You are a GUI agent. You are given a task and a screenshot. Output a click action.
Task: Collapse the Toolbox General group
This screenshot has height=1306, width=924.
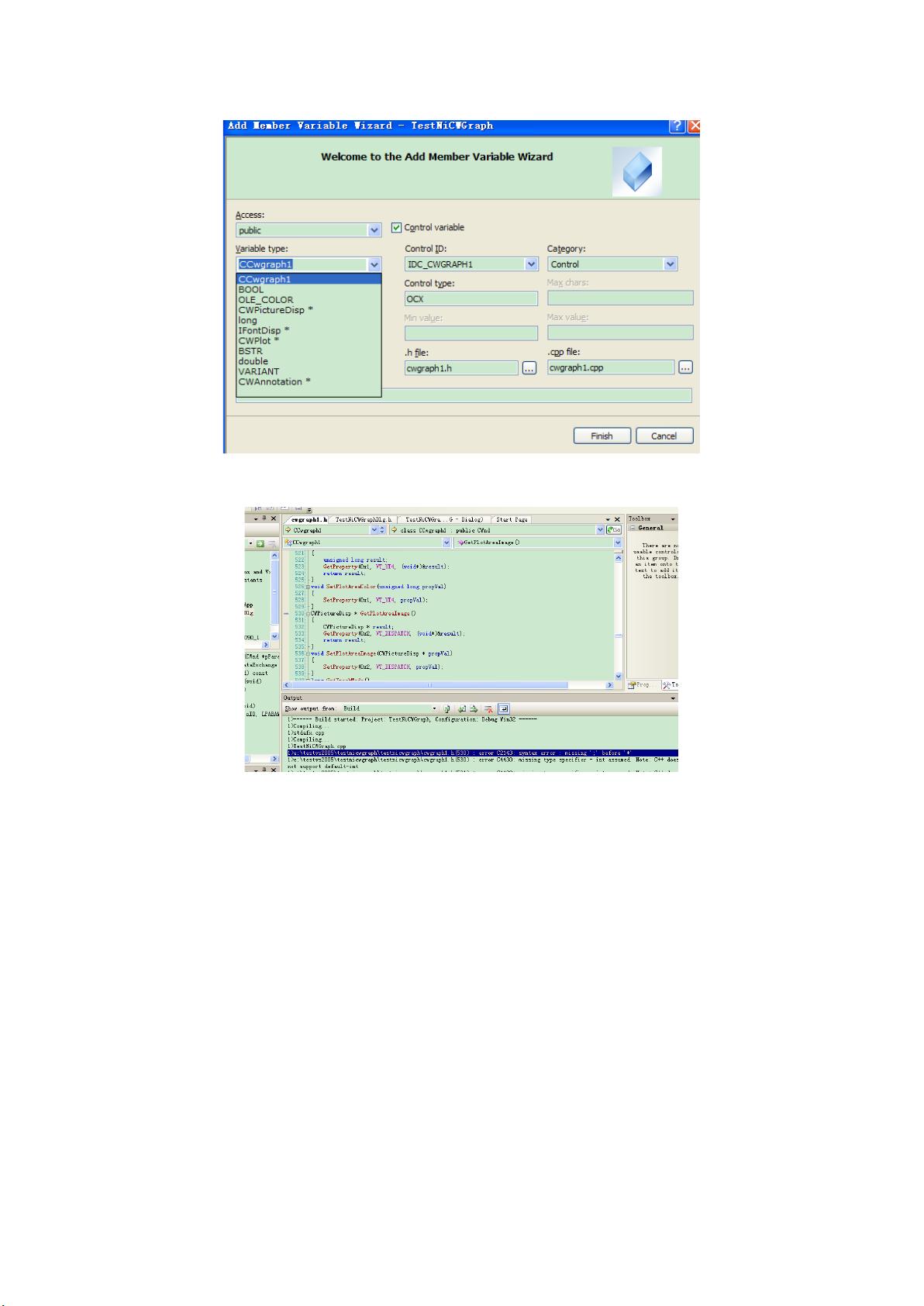coord(633,528)
